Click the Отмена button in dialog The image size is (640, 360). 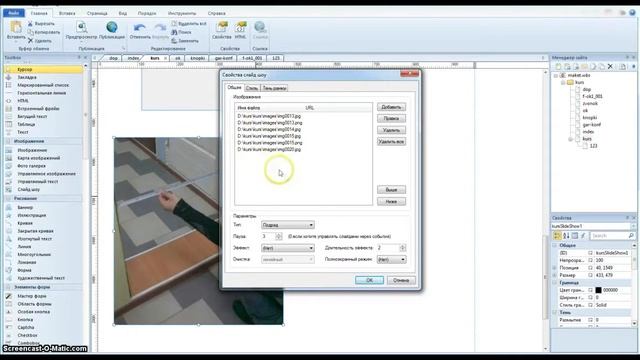[x=401, y=280]
